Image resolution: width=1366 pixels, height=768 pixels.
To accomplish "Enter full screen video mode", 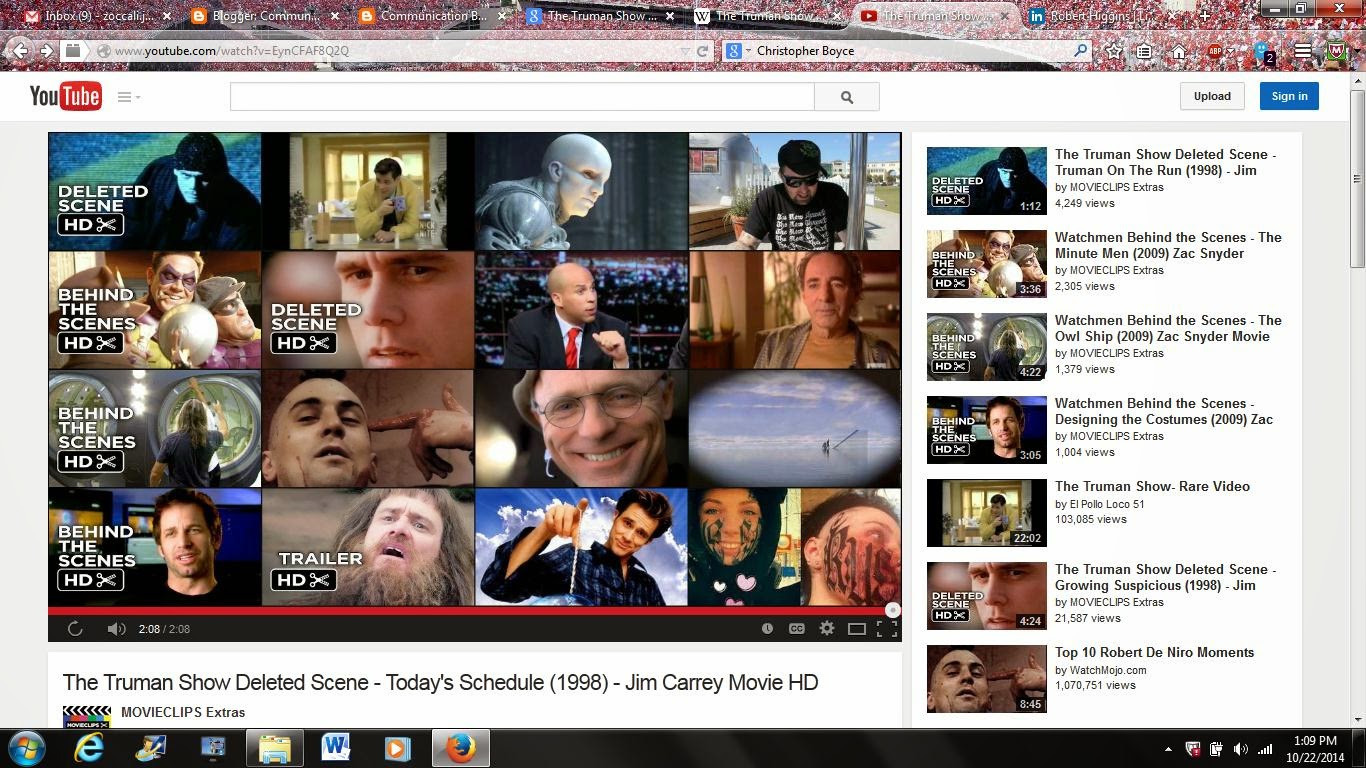I will pos(886,629).
